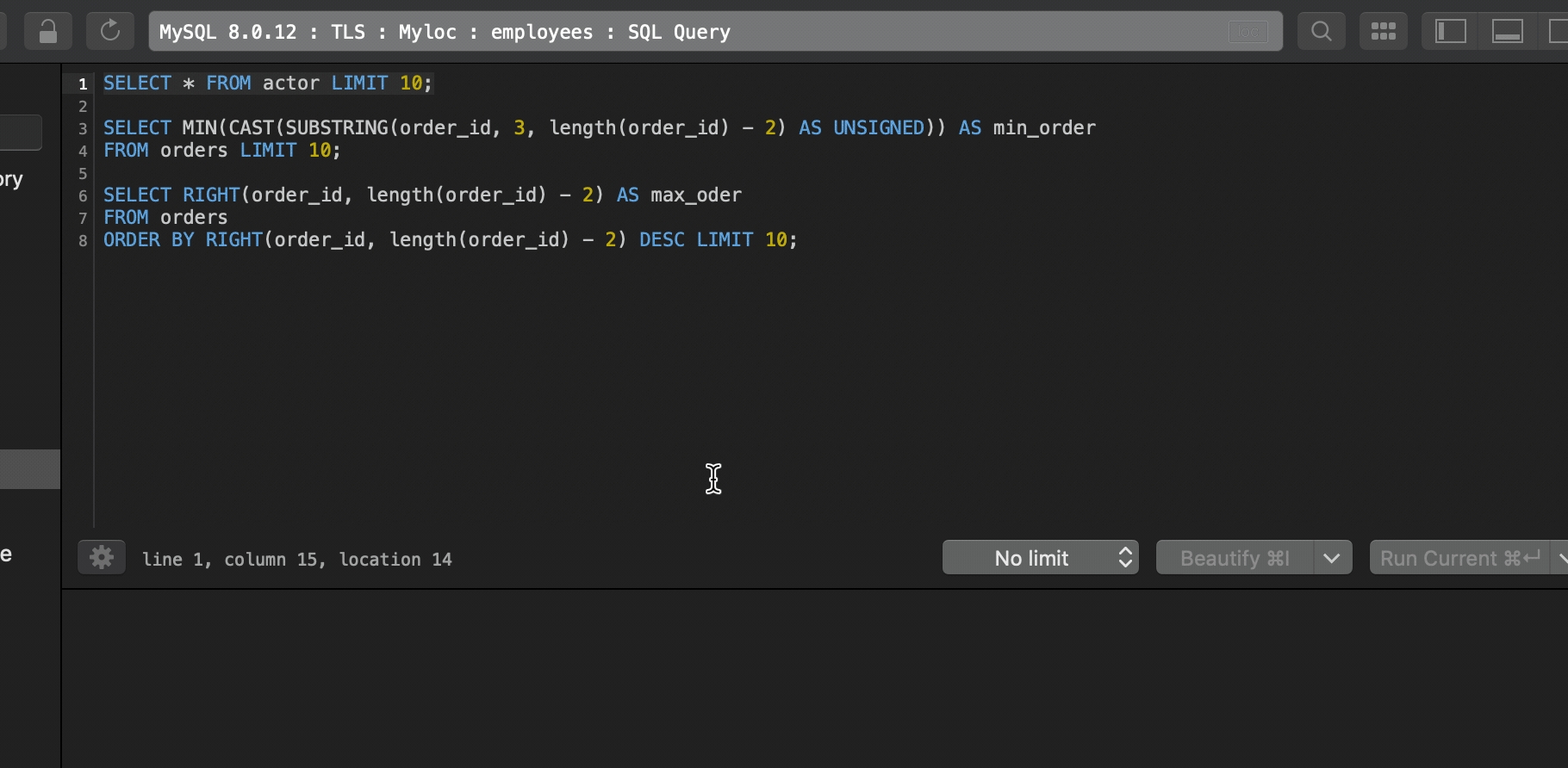This screenshot has width=1568, height=768.
Task: Click the connection info bar reading MySQL 8.0.12
Action: click(x=689, y=32)
